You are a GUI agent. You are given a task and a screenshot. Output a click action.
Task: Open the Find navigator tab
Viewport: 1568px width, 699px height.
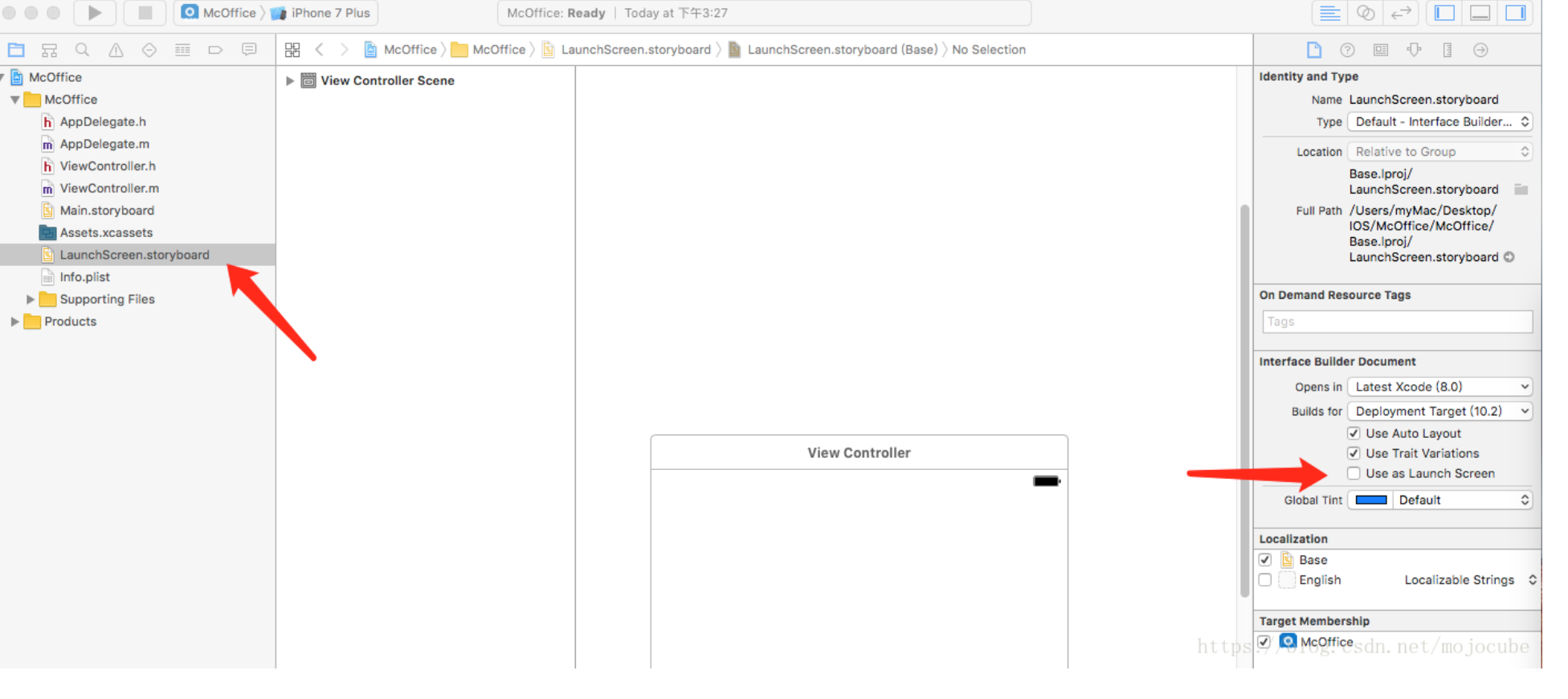point(82,50)
